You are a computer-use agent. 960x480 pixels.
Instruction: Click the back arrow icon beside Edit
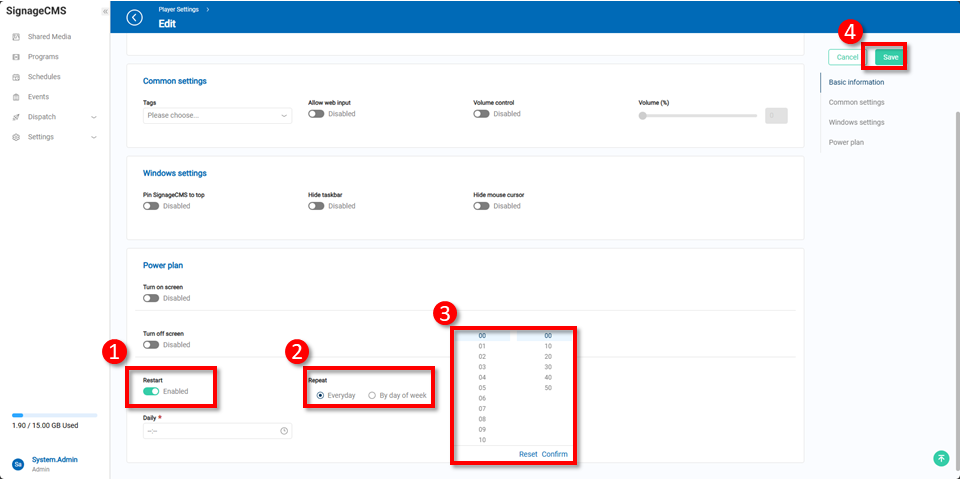(135, 17)
